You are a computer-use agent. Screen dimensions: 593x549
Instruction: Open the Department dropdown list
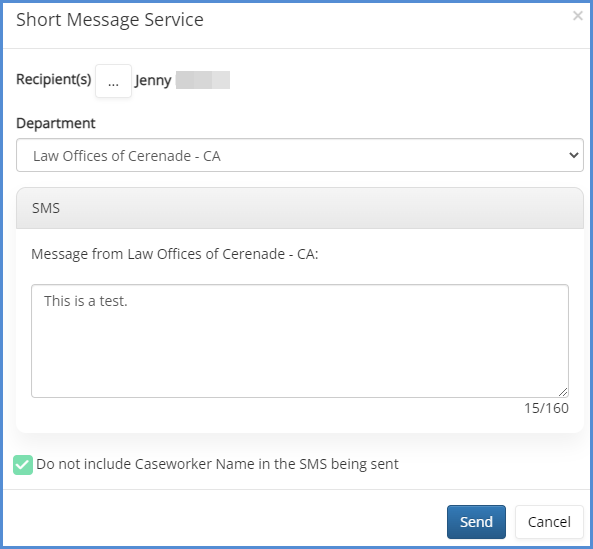(300, 155)
